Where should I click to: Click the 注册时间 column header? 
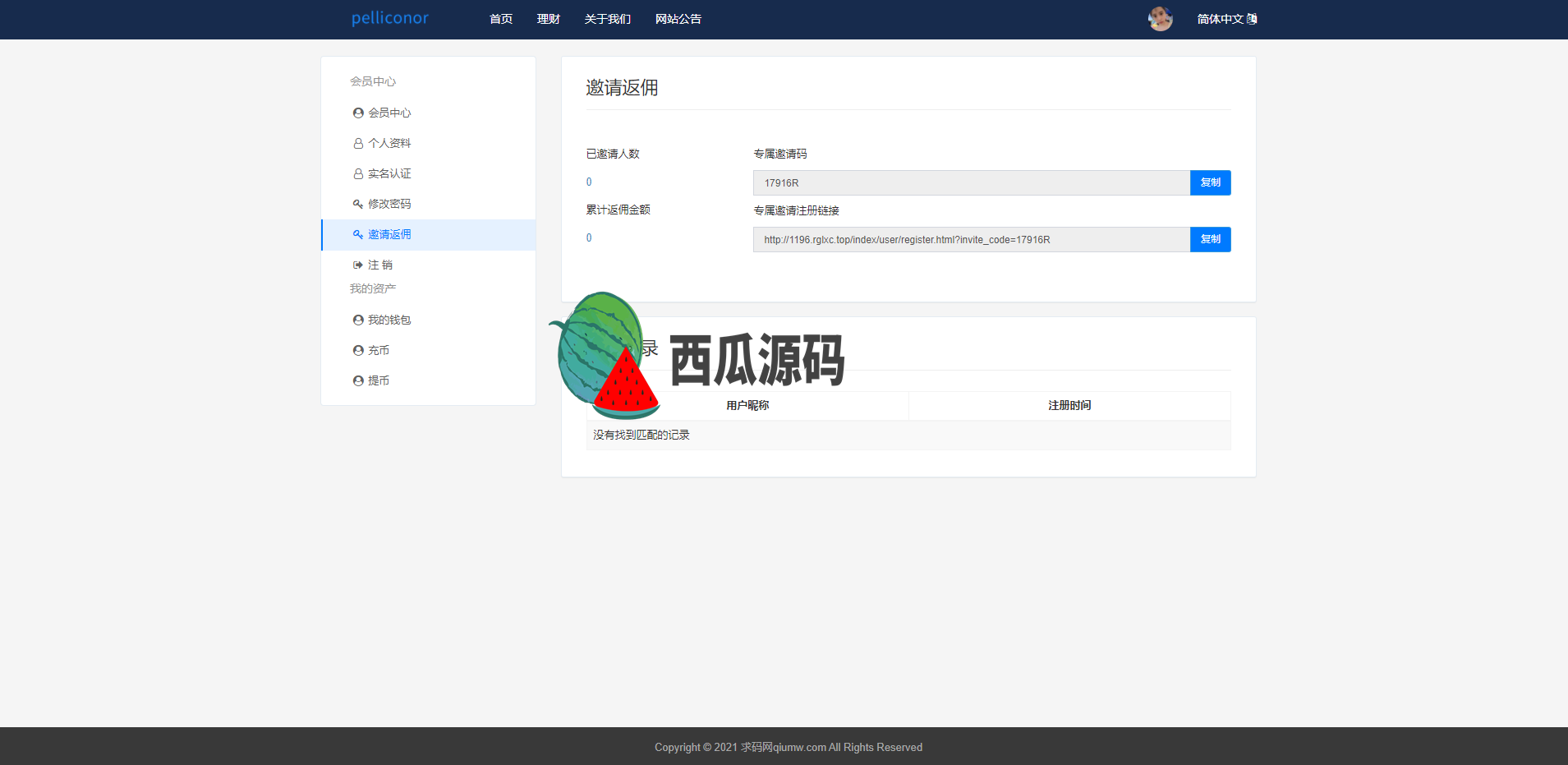[1069, 405]
